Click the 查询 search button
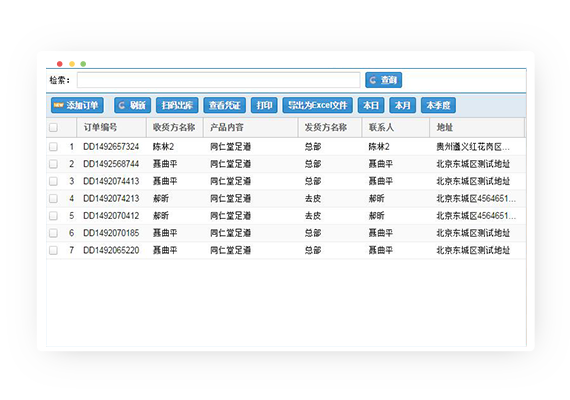Screen dimensions: 570x400 [383, 80]
